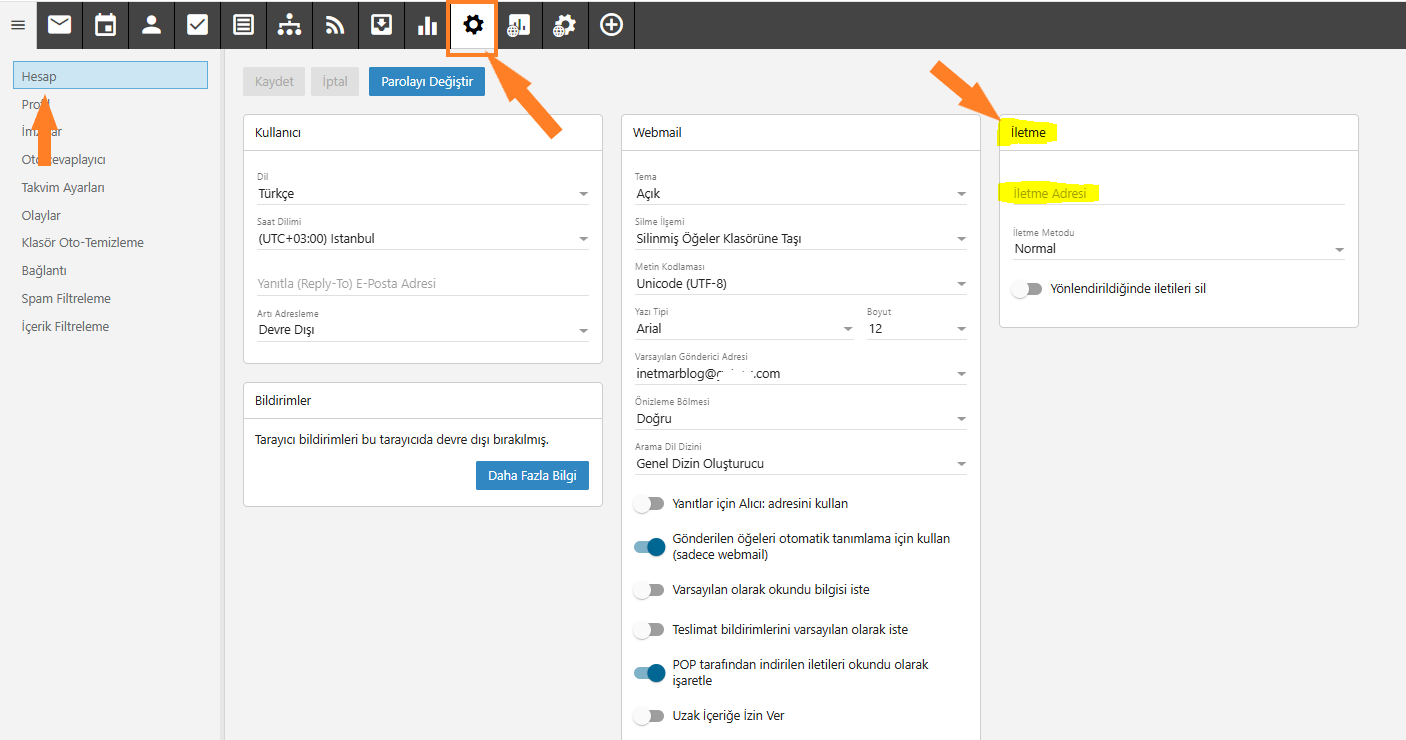Open İletme Metodu dropdown set to Normal
The height and width of the screenshot is (740, 1406).
point(1178,249)
